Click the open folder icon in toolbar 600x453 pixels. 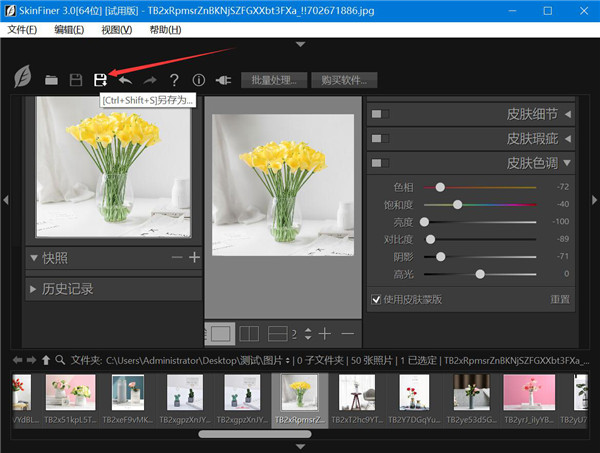(x=51, y=80)
